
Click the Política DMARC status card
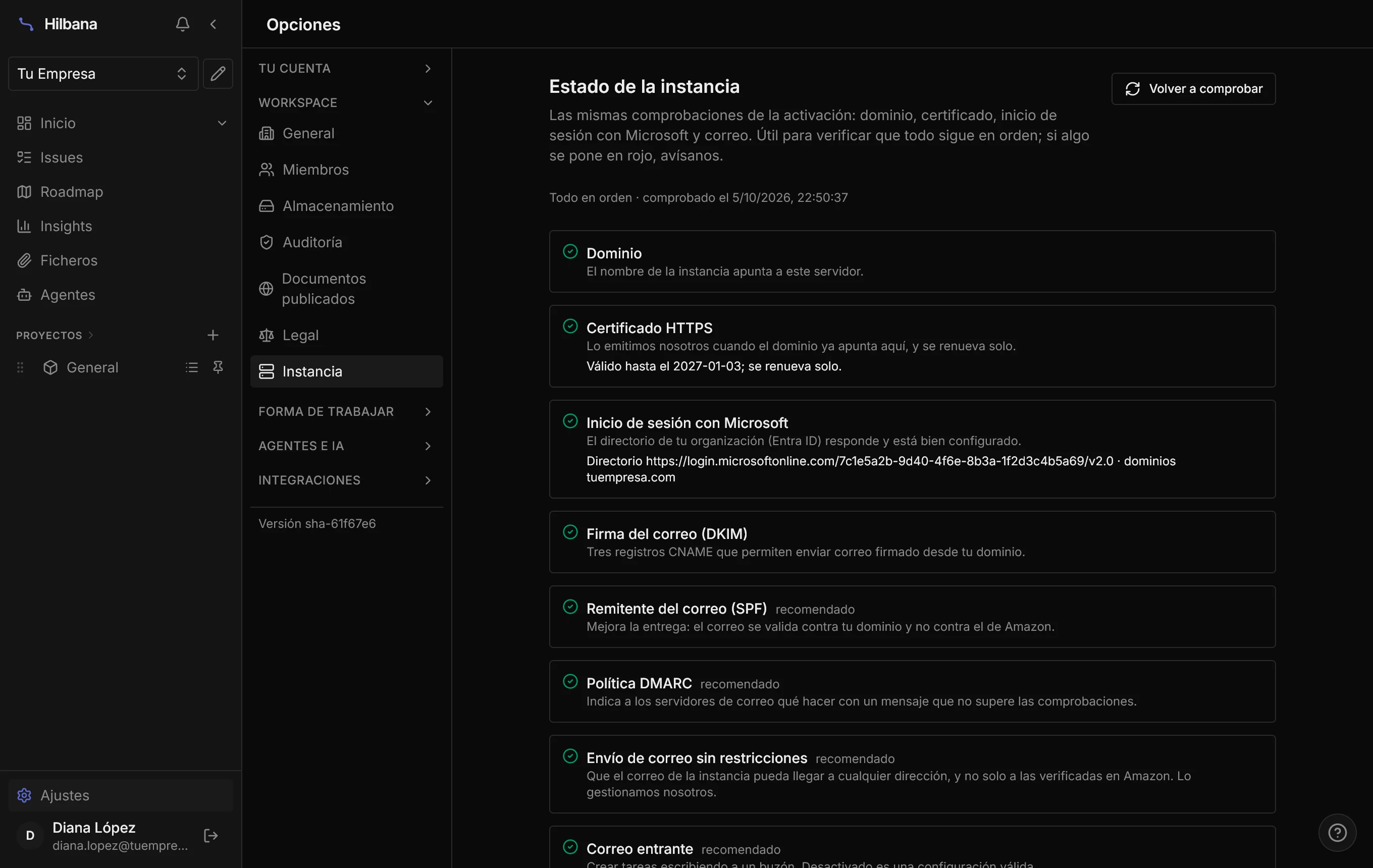coord(912,691)
